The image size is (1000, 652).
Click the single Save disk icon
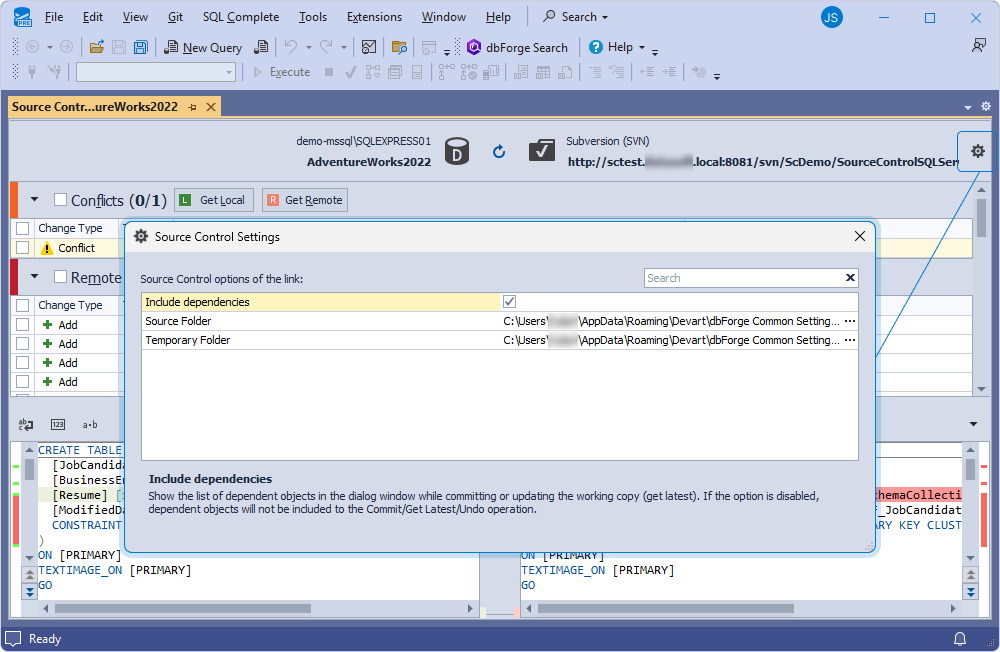(119, 47)
